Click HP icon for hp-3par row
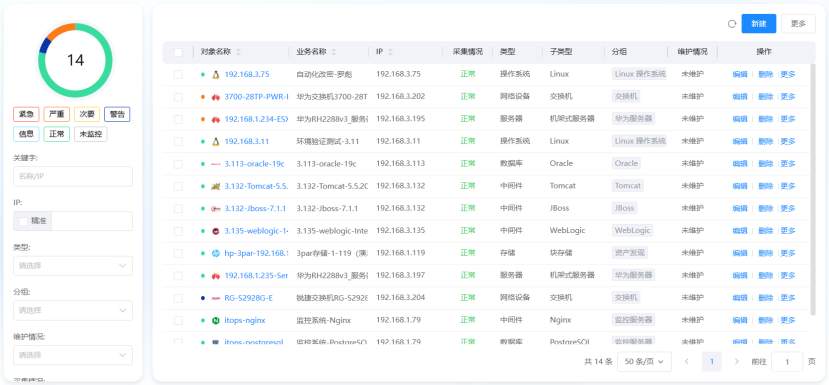 point(216,253)
